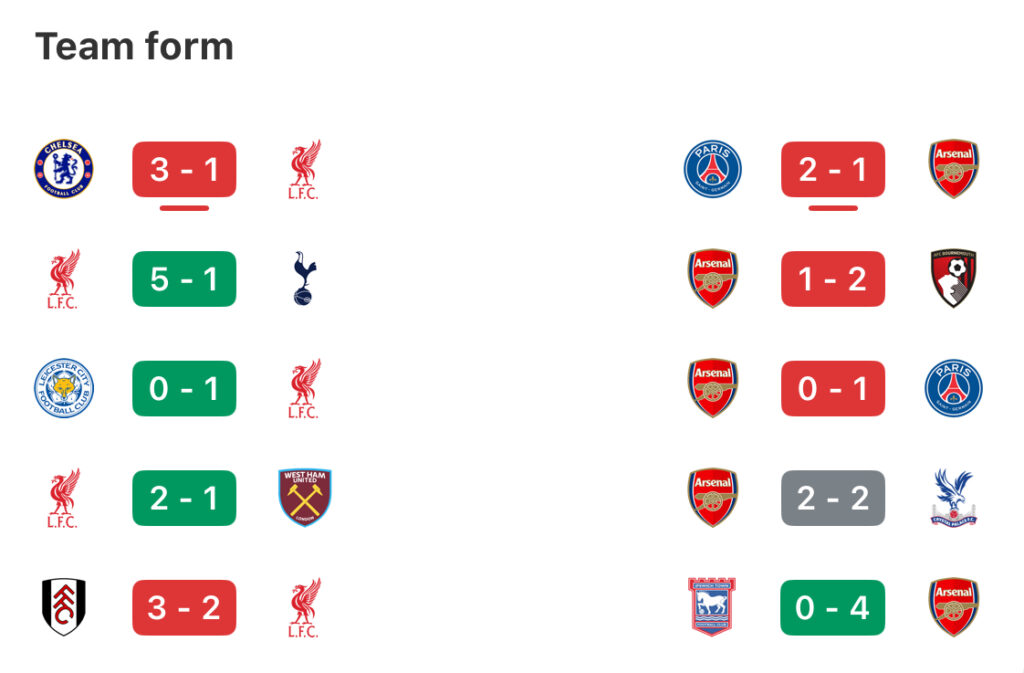Select Liverpool crest next to Tottenham match
Image resolution: width=1024 pixels, height=673 pixels.
pos(63,279)
